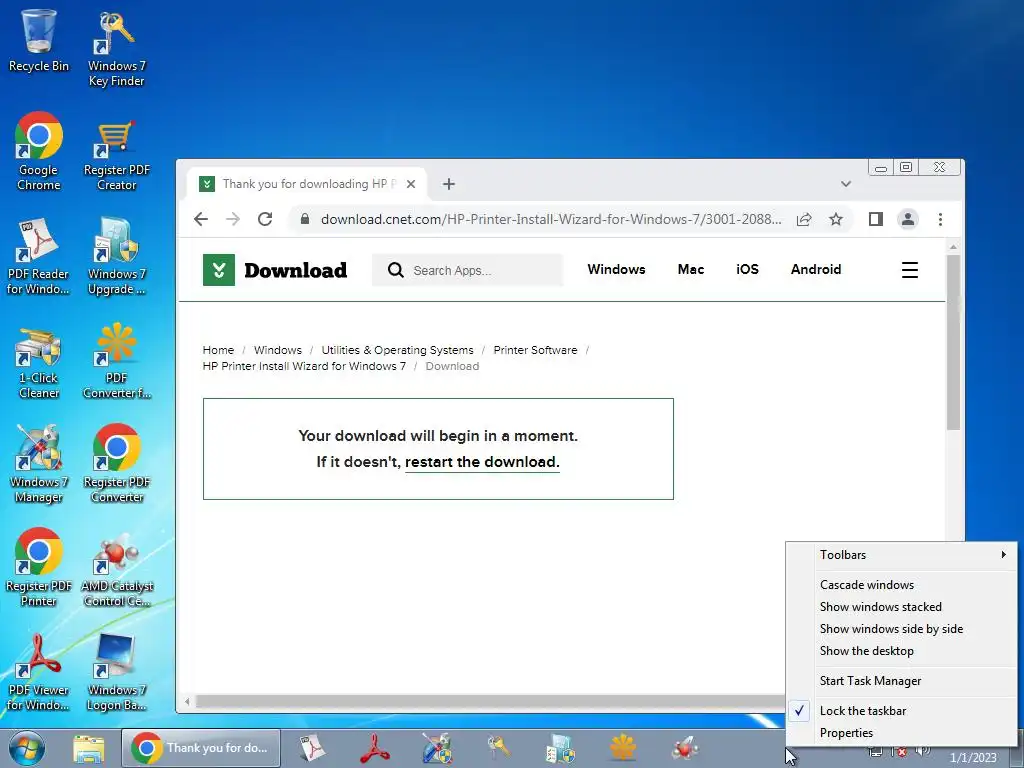
Task: Open Chrome side panel icon
Action: pyautogui.click(x=876, y=219)
